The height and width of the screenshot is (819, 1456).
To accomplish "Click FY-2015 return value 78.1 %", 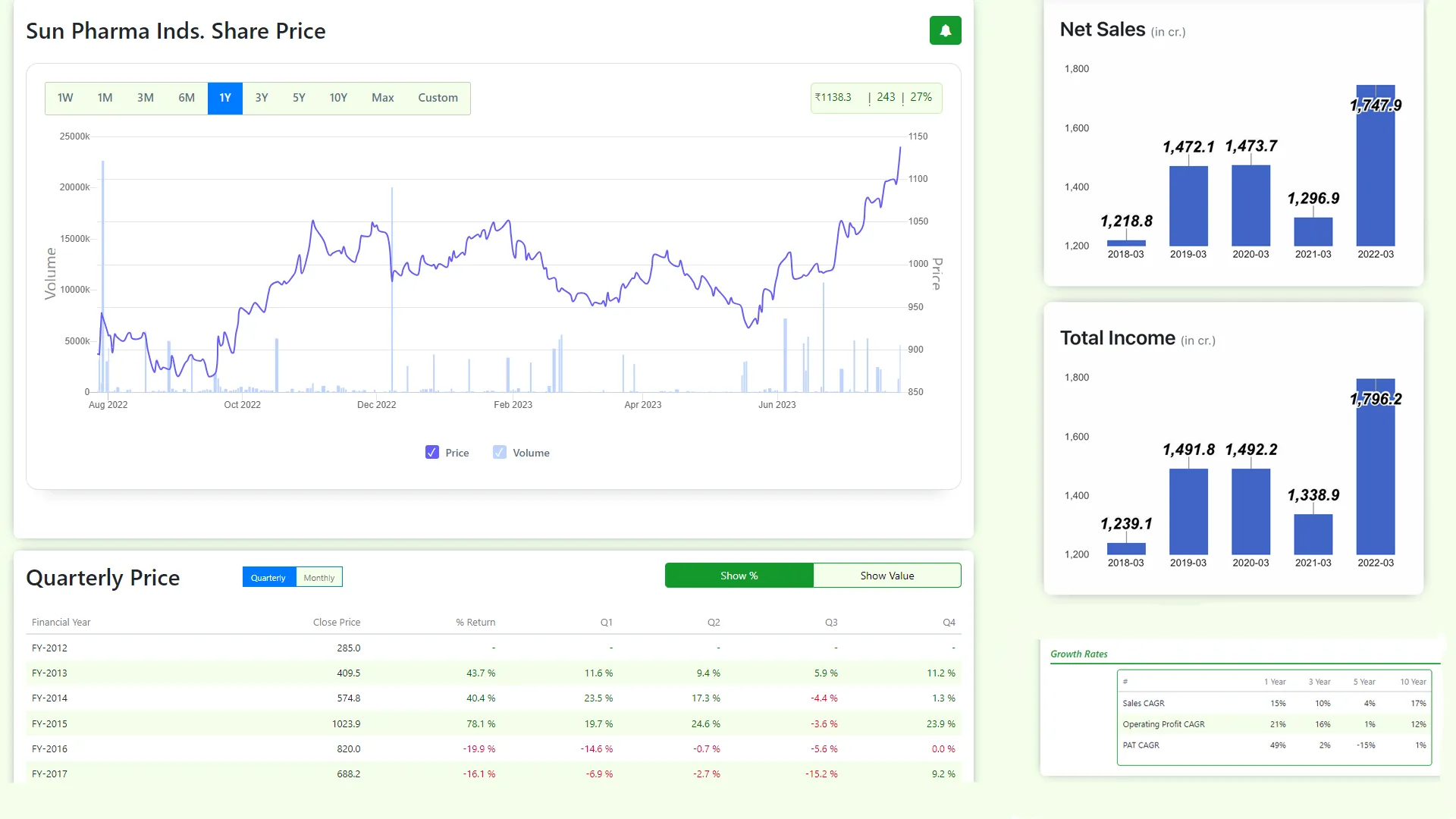I will tap(481, 724).
